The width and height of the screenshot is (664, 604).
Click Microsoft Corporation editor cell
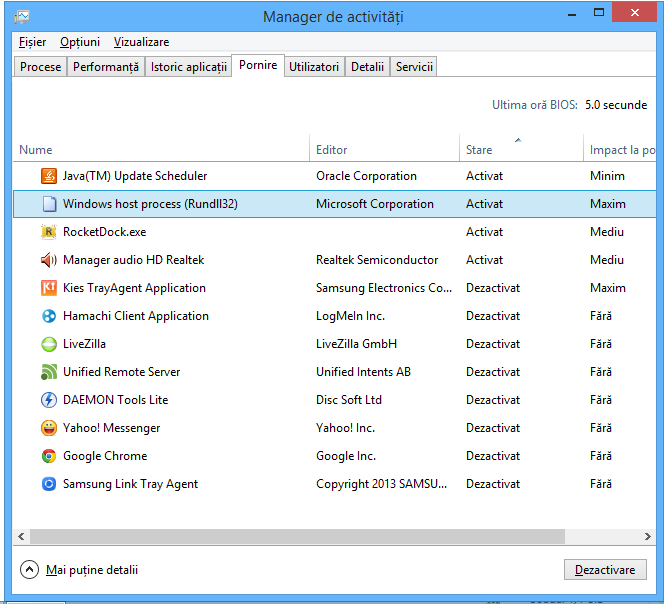(x=375, y=204)
